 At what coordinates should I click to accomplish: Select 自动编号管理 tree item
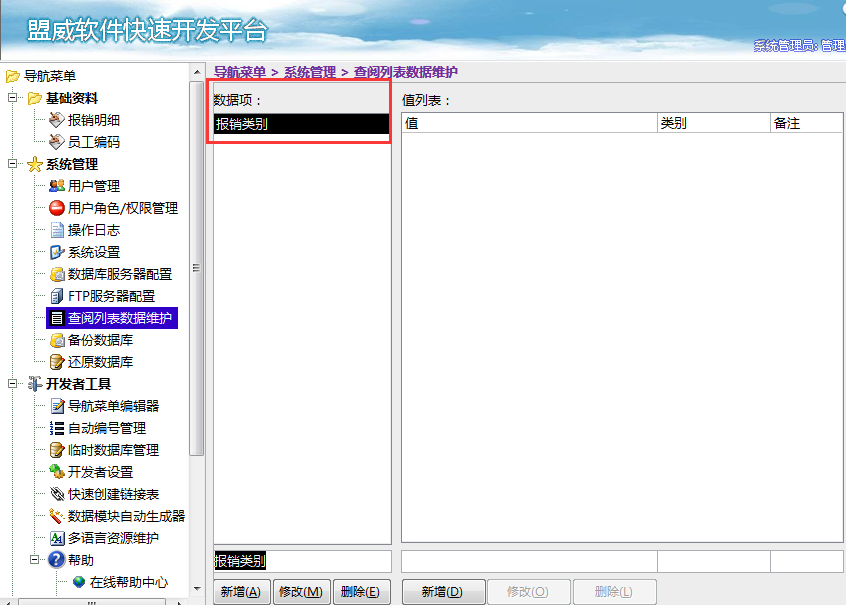point(107,428)
